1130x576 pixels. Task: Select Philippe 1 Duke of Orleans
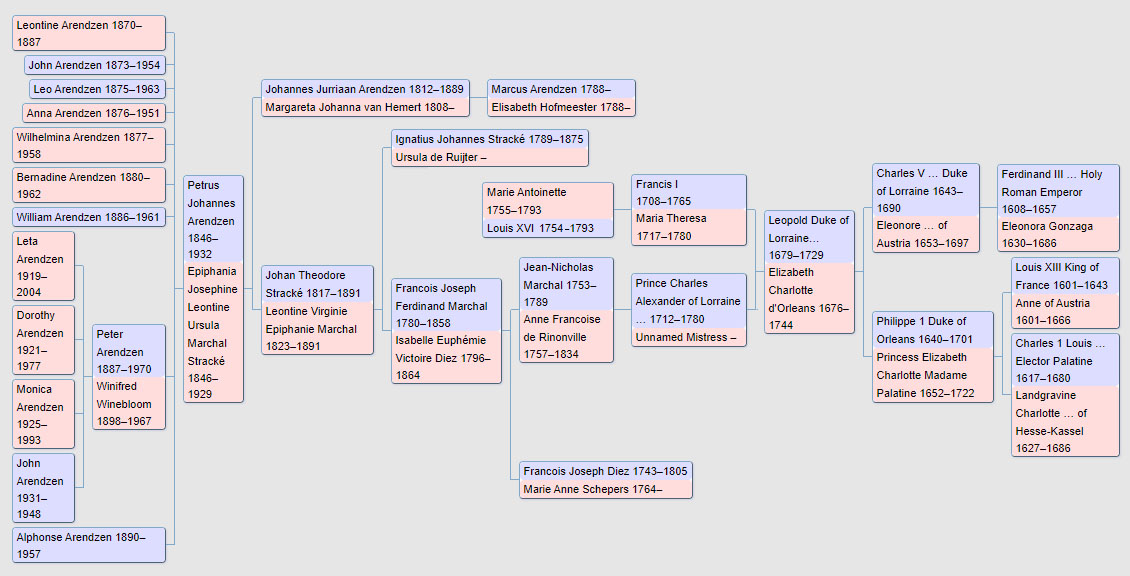point(933,330)
